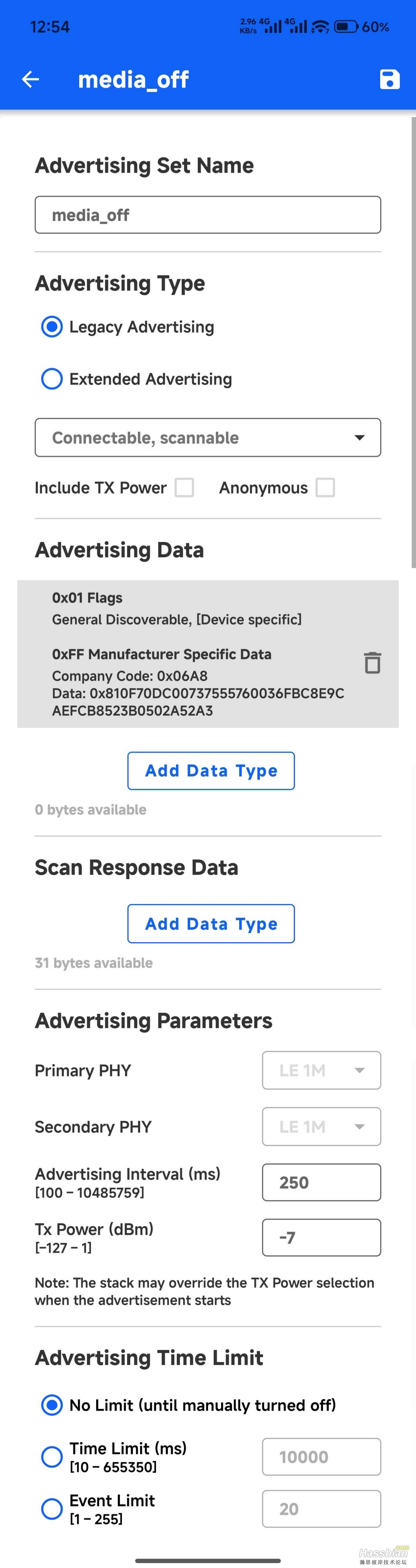Tap the battery status icon
Image resolution: width=416 pixels, height=1568 pixels.
point(346,27)
